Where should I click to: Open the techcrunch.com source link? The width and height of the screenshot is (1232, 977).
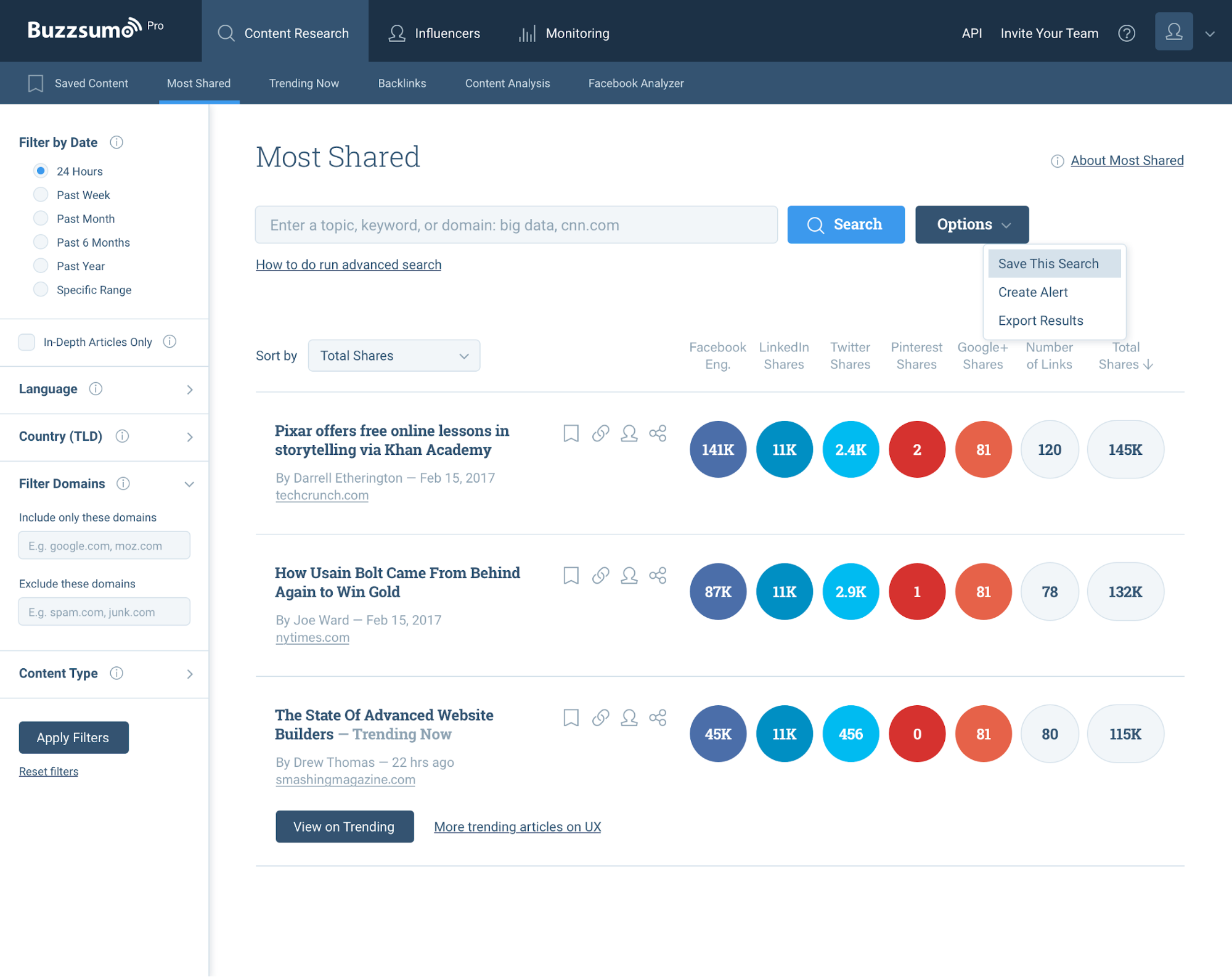[322, 496]
